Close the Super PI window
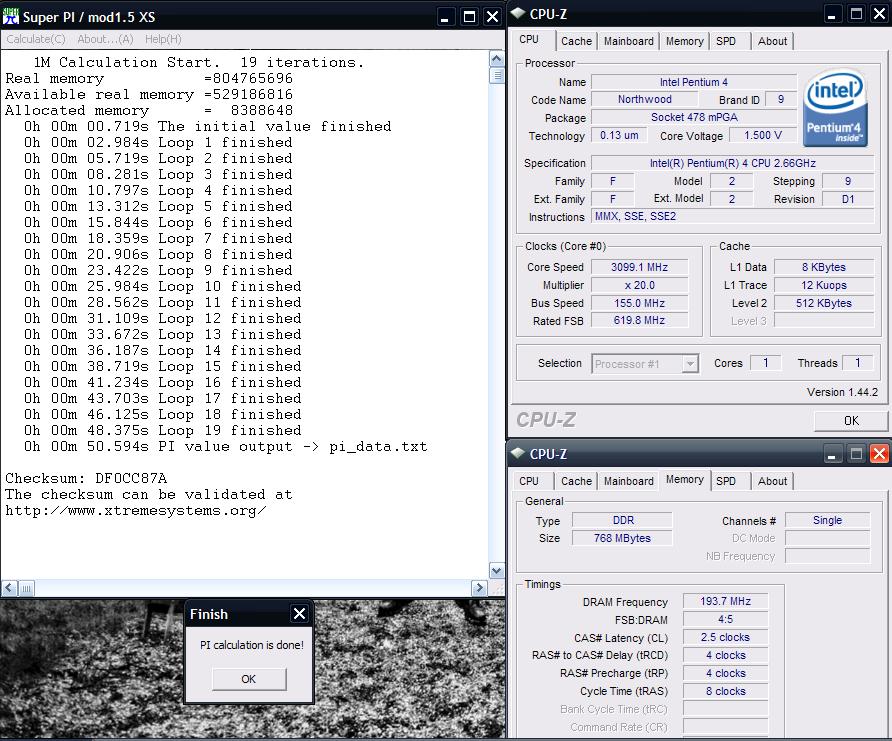This screenshot has width=892, height=741. tap(493, 17)
